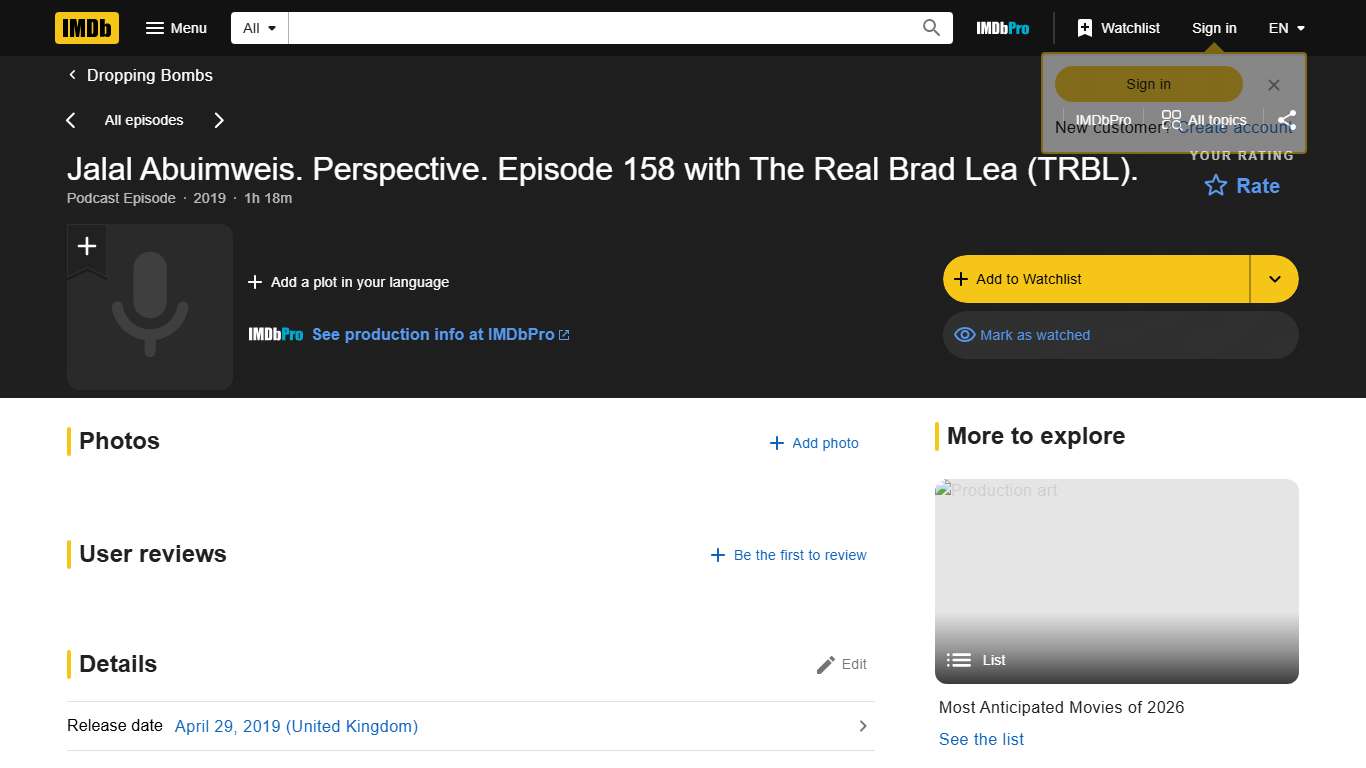Open See the list link
Viewport: 1366px width, 768px height.
[x=981, y=739]
